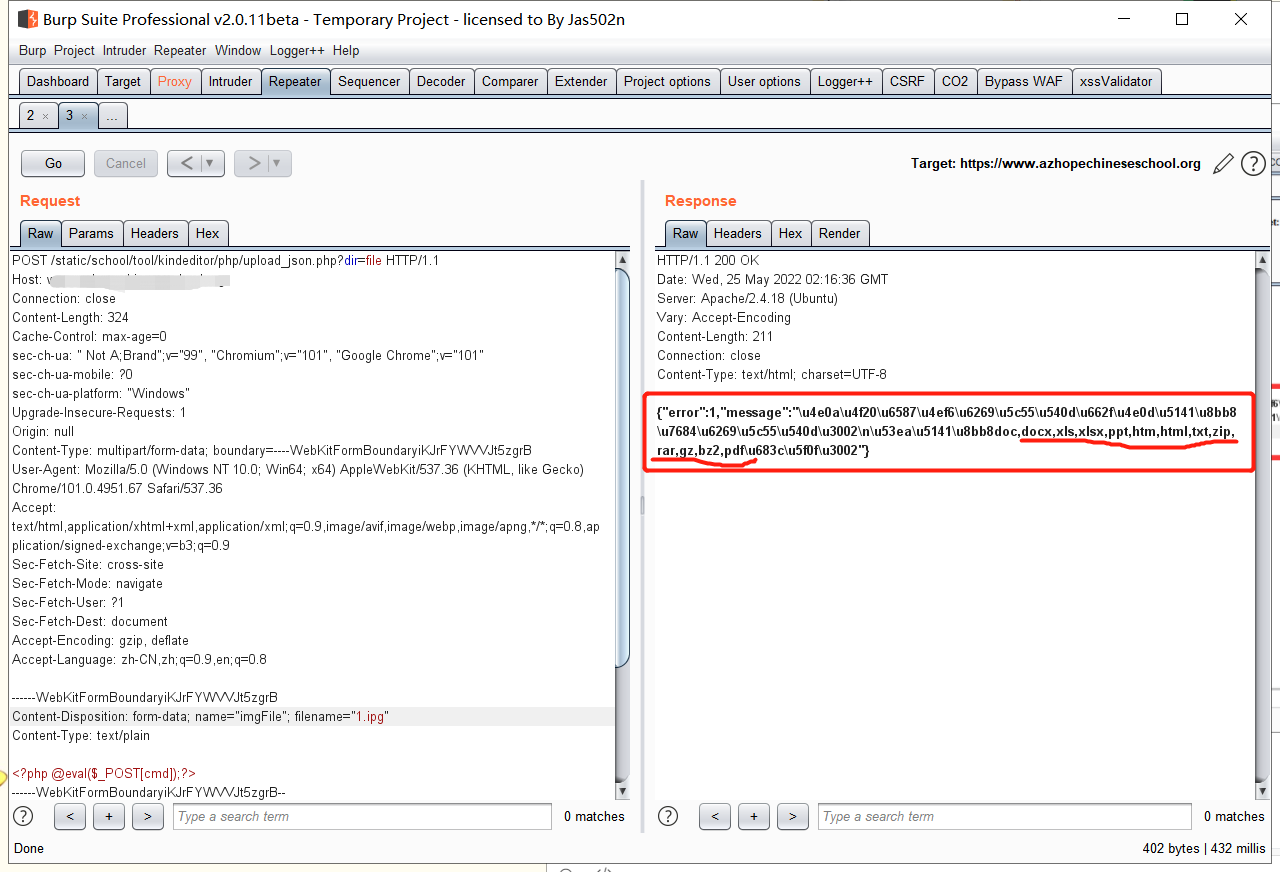Click the Cancel button
Screen dimensions: 1280x872
tap(126, 163)
